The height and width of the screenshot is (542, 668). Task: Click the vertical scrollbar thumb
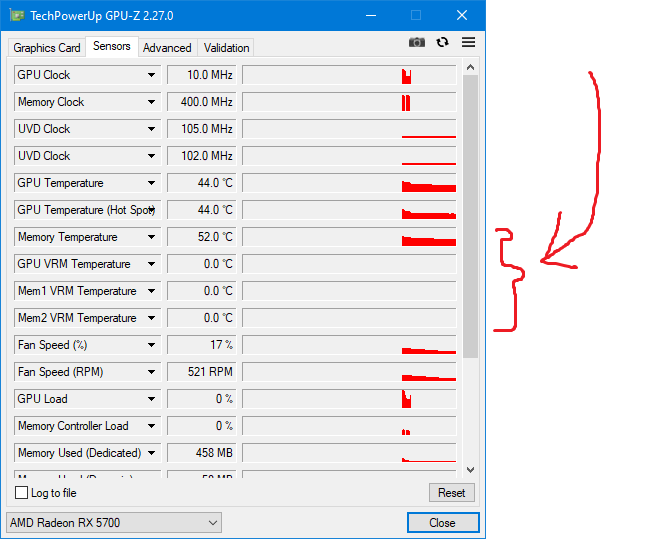[470, 216]
